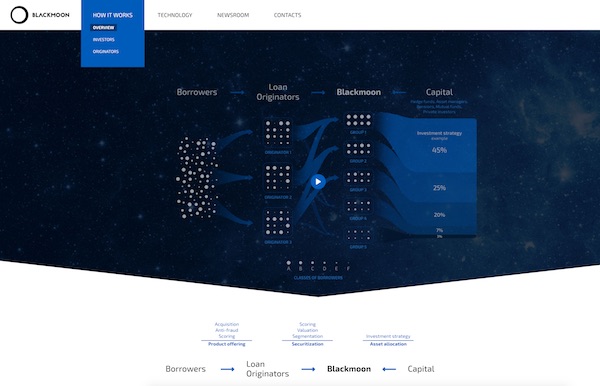Screen dimensions: 600x386
Task: Click the borrowers dot cluster
Action: coord(197,178)
